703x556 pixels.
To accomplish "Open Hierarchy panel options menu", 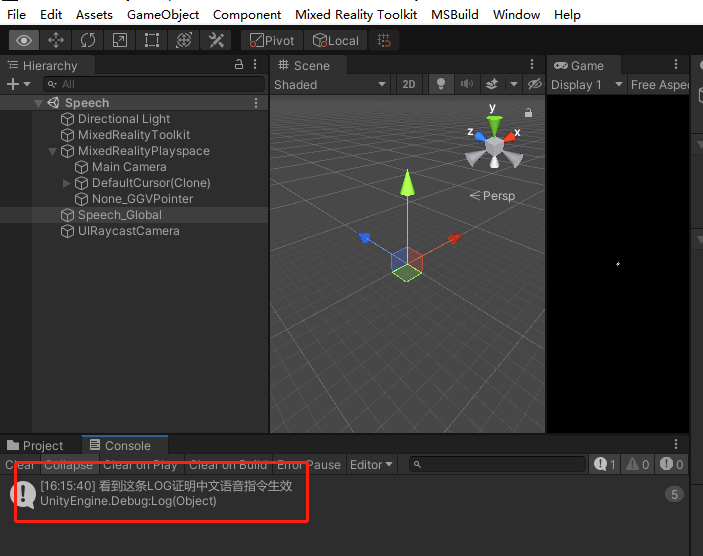I will pyautogui.click(x=255, y=65).
